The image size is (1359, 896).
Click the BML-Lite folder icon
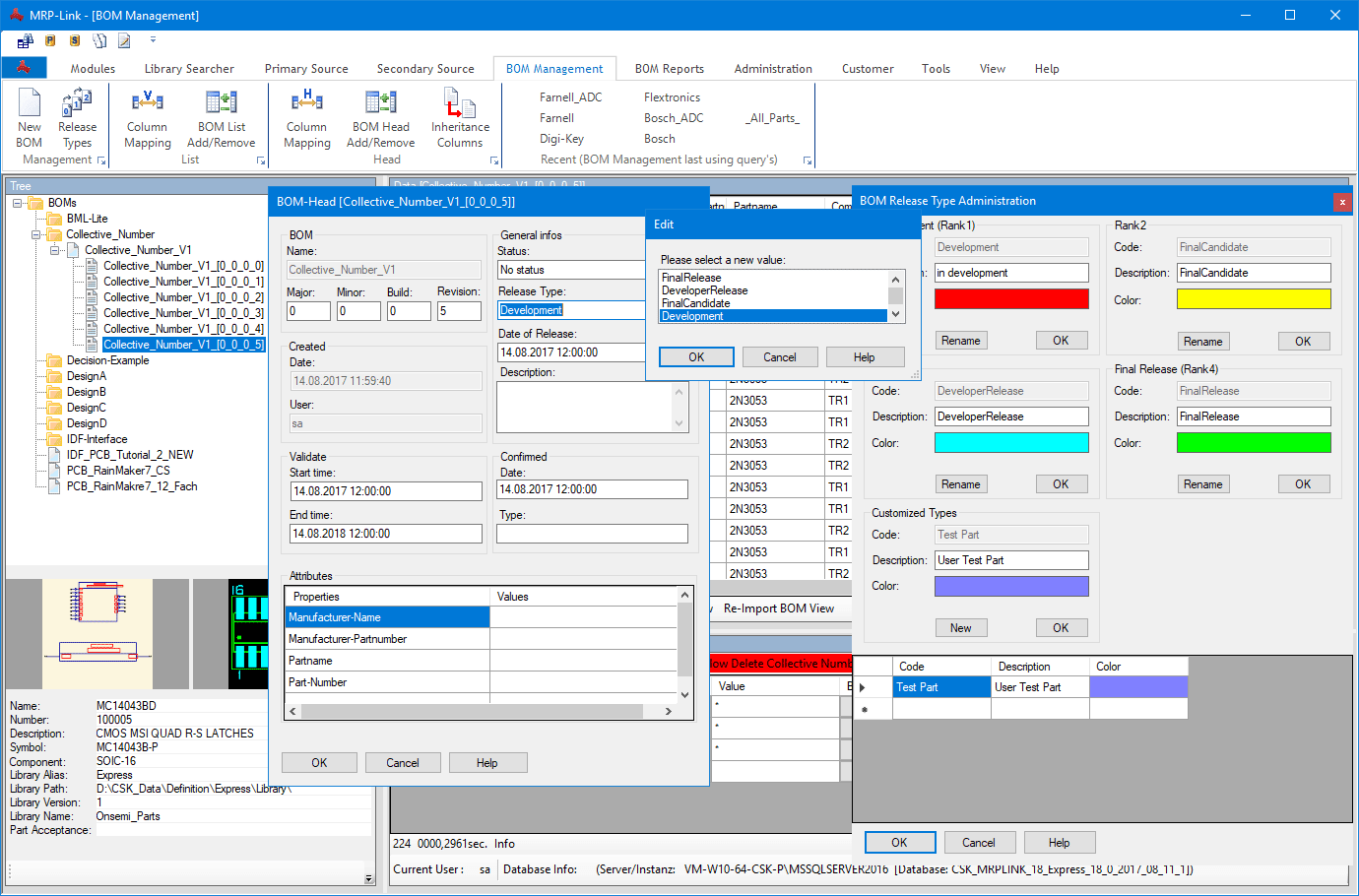tap(55, 219)
